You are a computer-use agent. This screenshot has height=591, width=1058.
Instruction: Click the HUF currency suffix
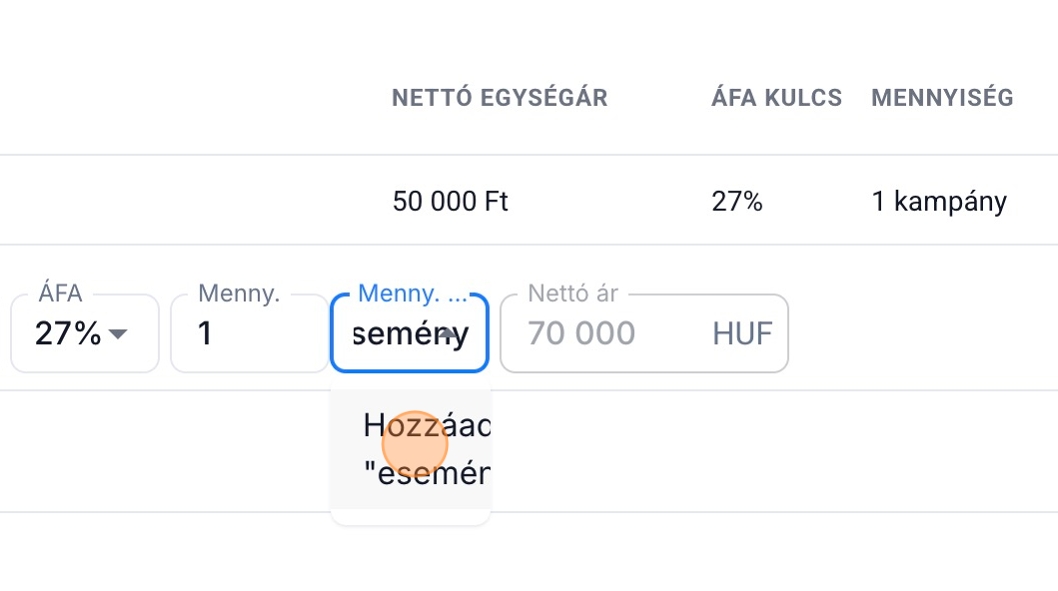[x=742, y=333]
